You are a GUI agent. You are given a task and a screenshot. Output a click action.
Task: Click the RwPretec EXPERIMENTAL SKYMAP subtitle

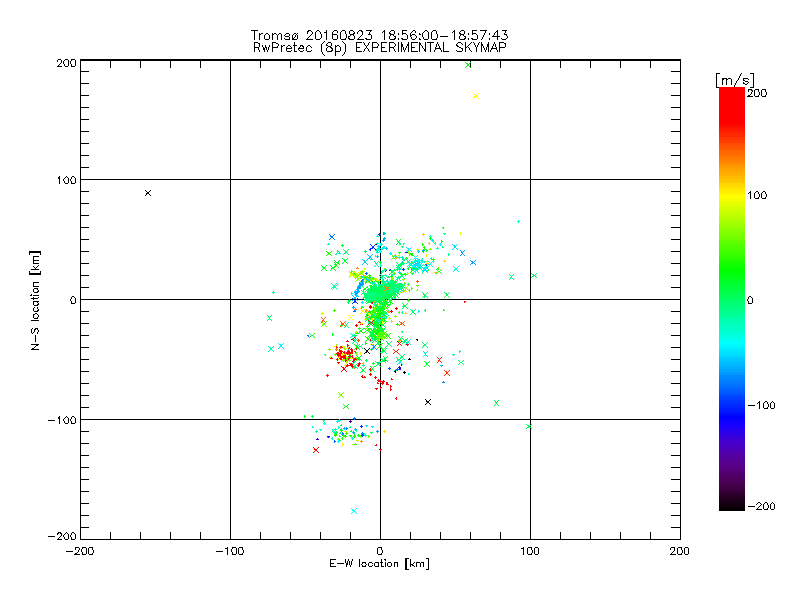click(380, 48)
